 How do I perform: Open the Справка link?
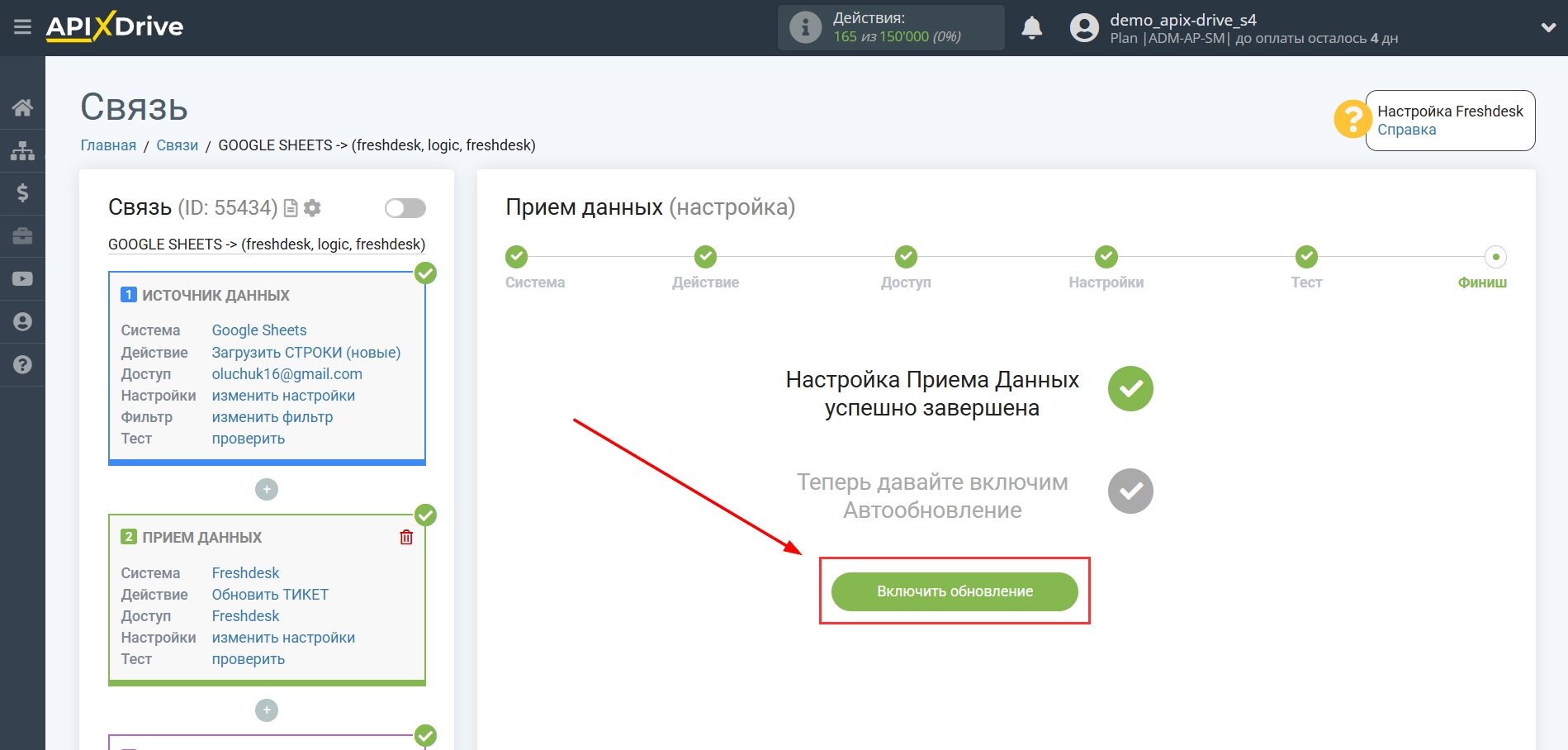coord(1406,130)
